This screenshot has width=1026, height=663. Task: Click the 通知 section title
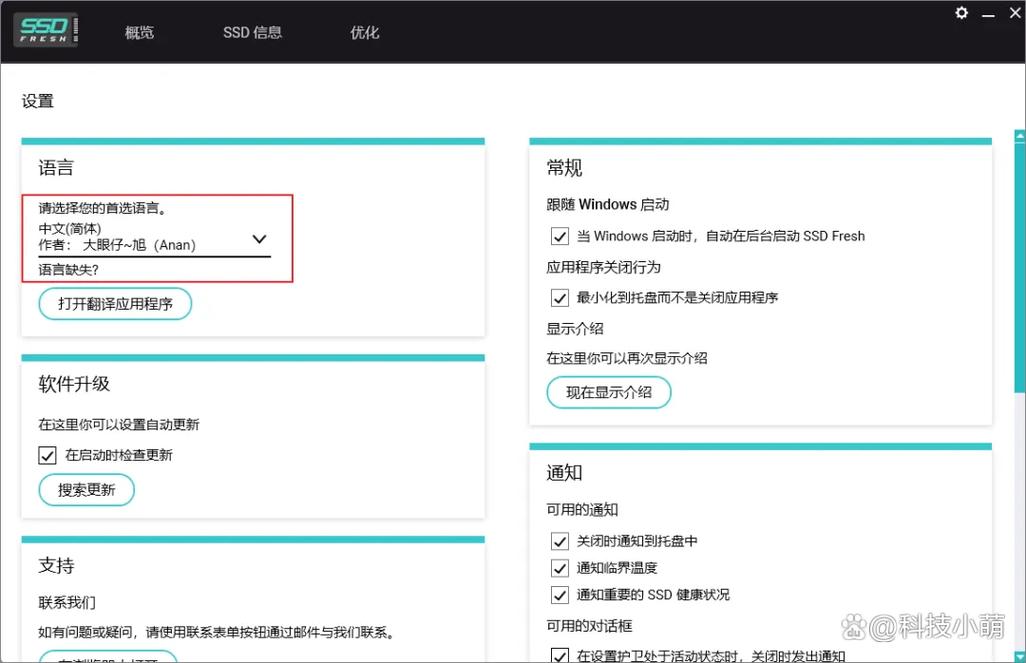click(x=564, y=473)
